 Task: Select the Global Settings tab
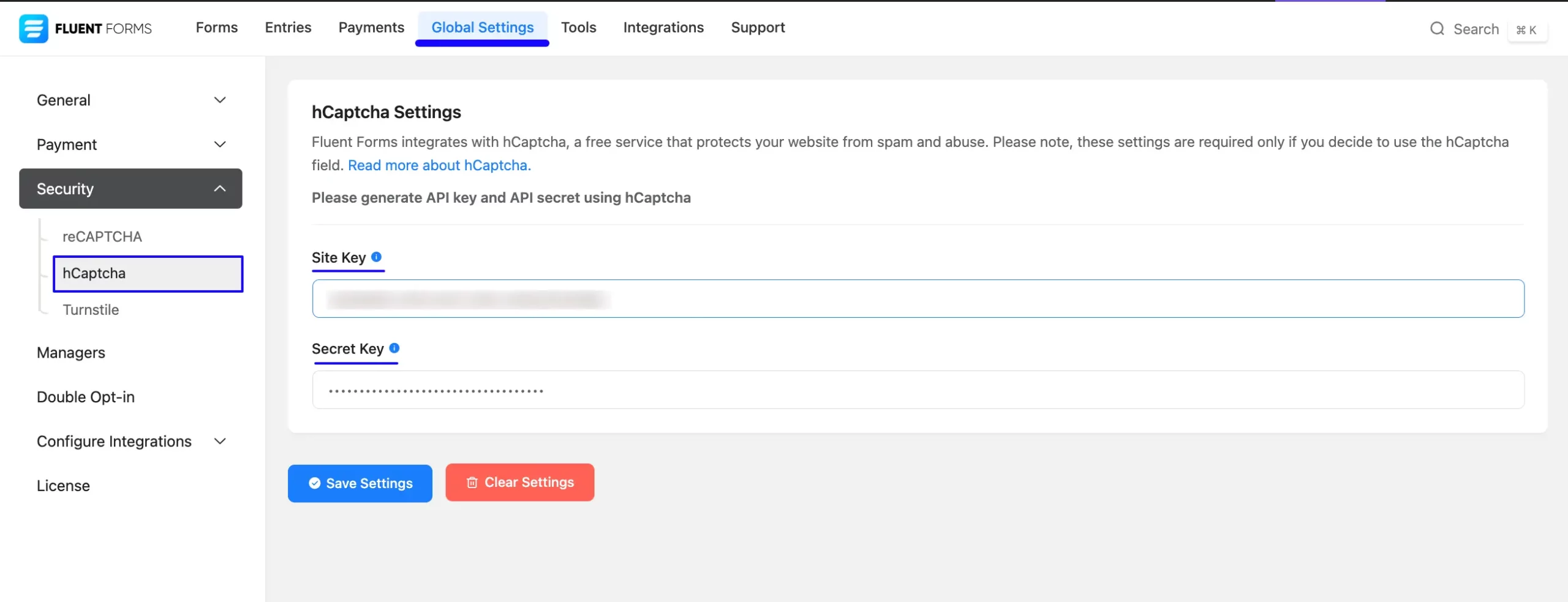pyautogui.click(x=483, y=28)
